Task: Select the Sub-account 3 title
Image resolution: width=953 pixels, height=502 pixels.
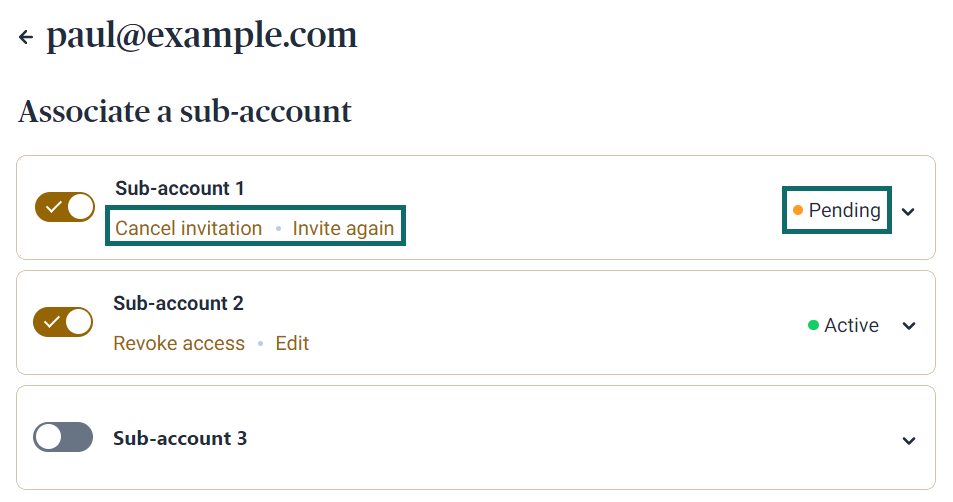Action: (x=180, y=438)
